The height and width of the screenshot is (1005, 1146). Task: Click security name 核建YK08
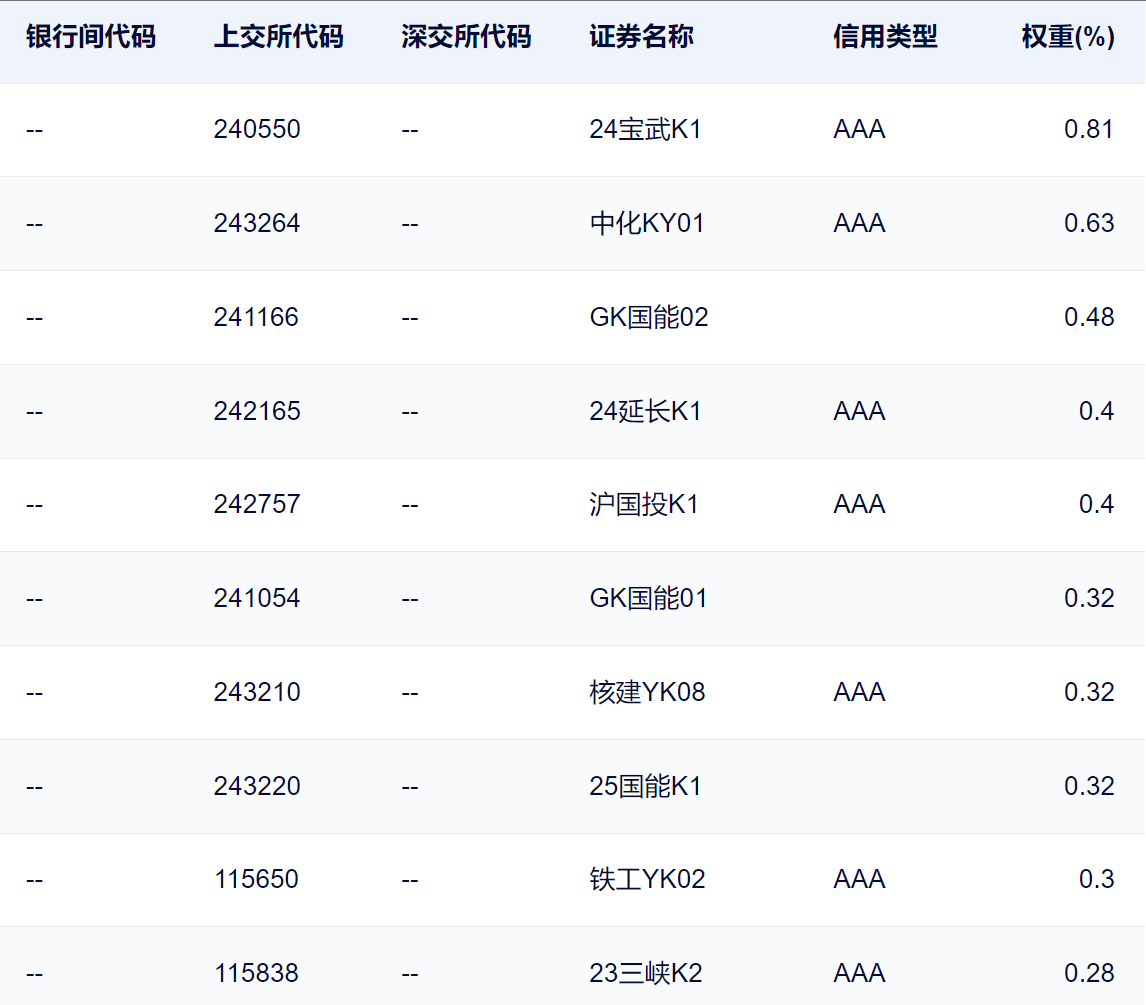click(648, 692)
